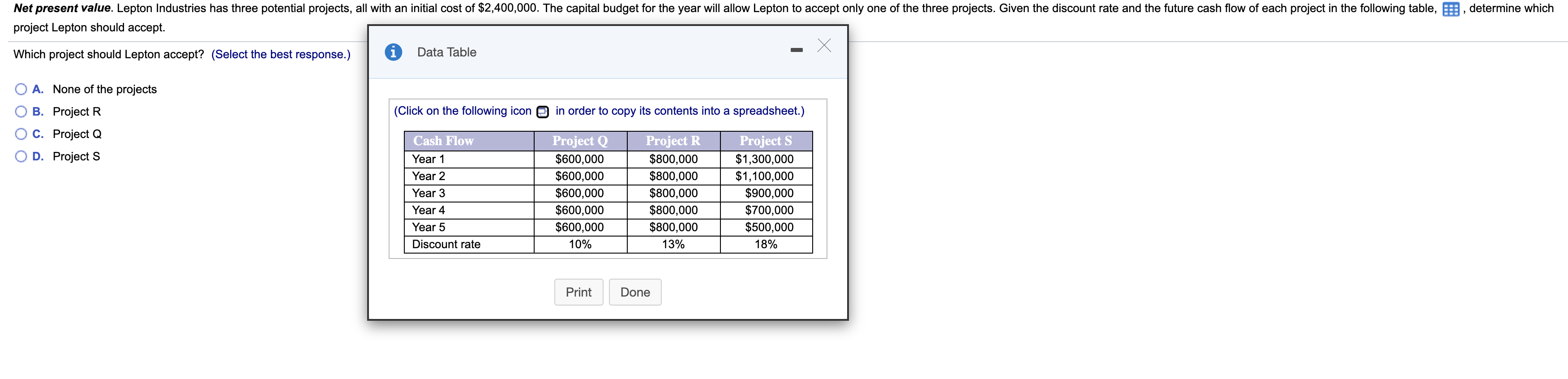Screen dimensions: 1568x379
Task: Click the Project R column header
Action: coord(673,141)
